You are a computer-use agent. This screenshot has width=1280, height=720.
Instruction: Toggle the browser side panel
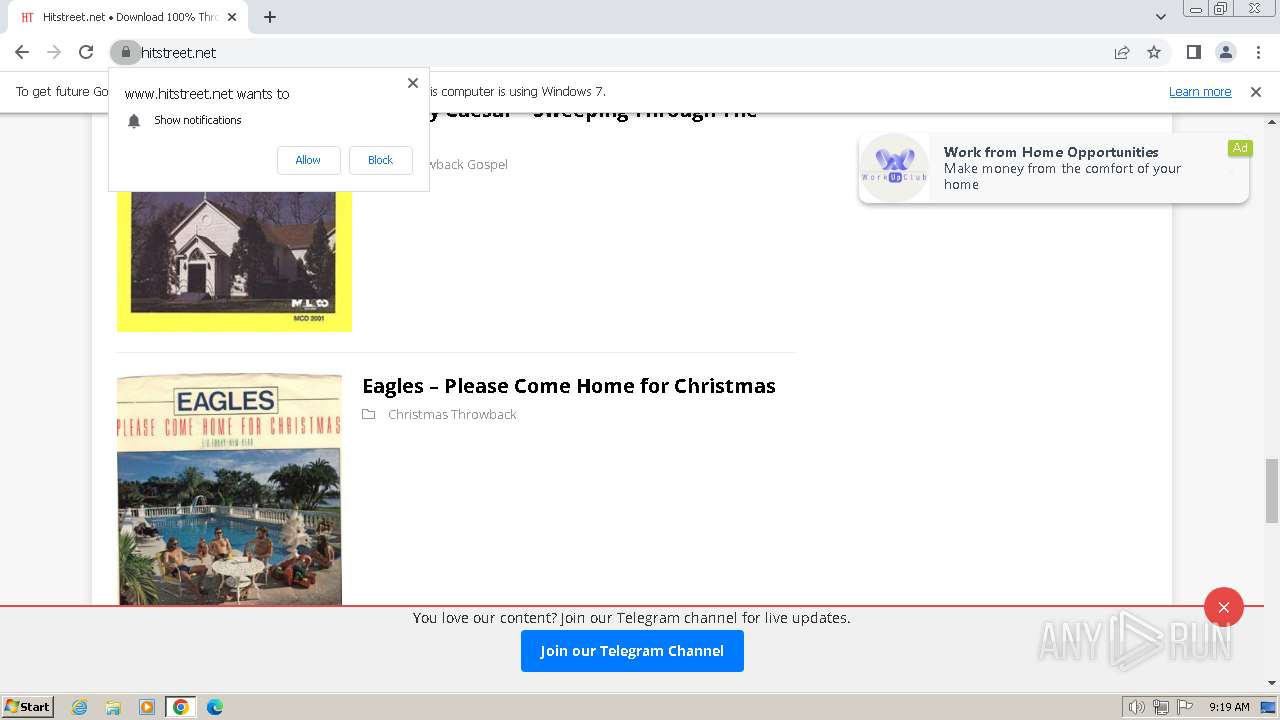tap(1193, 52)
